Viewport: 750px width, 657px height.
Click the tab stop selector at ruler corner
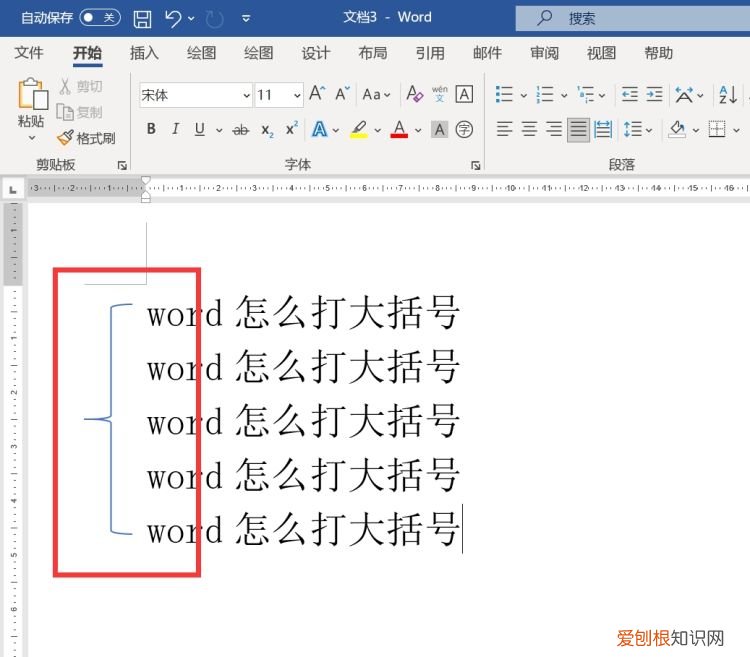[13, 190]
